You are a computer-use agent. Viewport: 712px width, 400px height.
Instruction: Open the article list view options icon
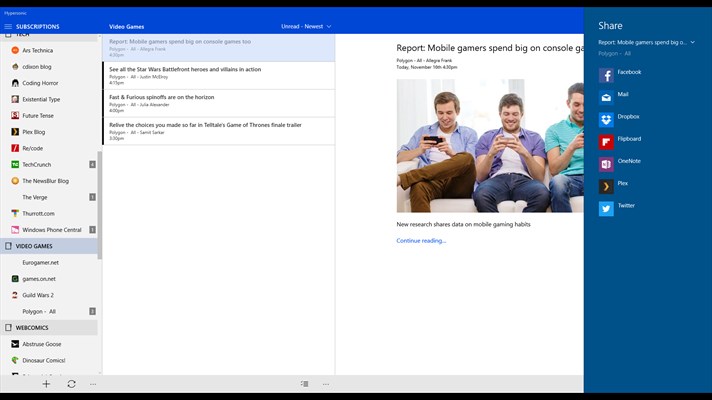[x=304, y=384]
